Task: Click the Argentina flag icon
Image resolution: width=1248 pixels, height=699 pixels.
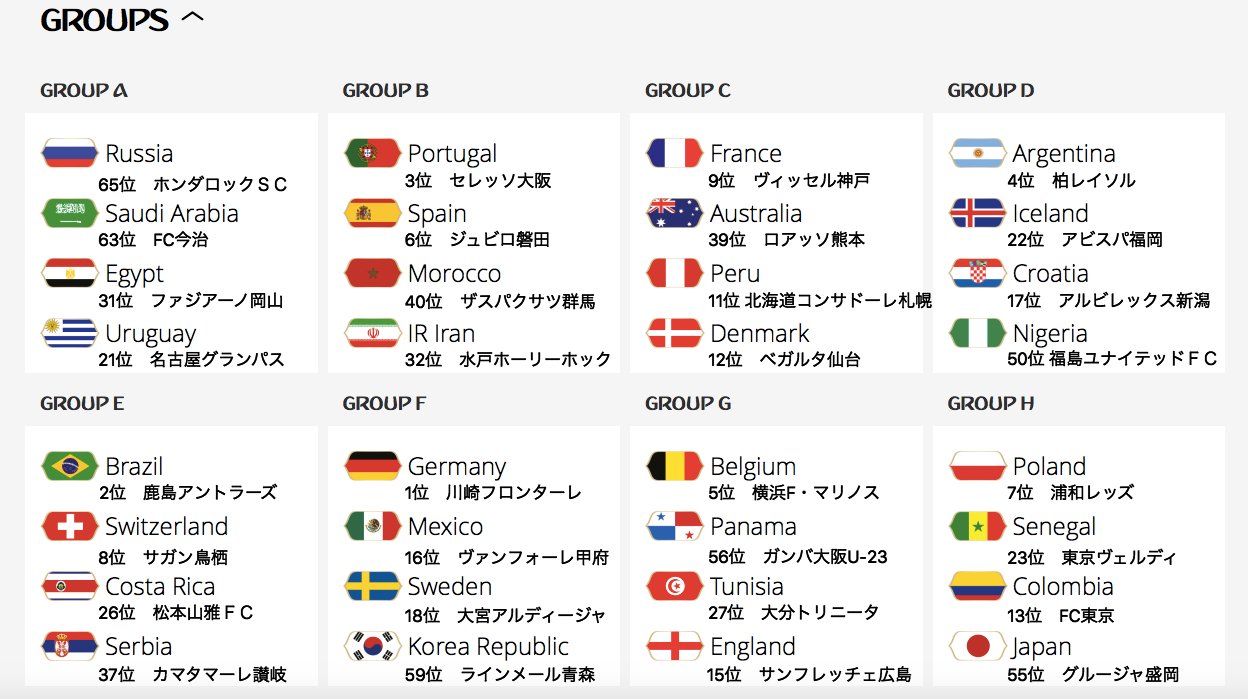Action: coord(977,153)
